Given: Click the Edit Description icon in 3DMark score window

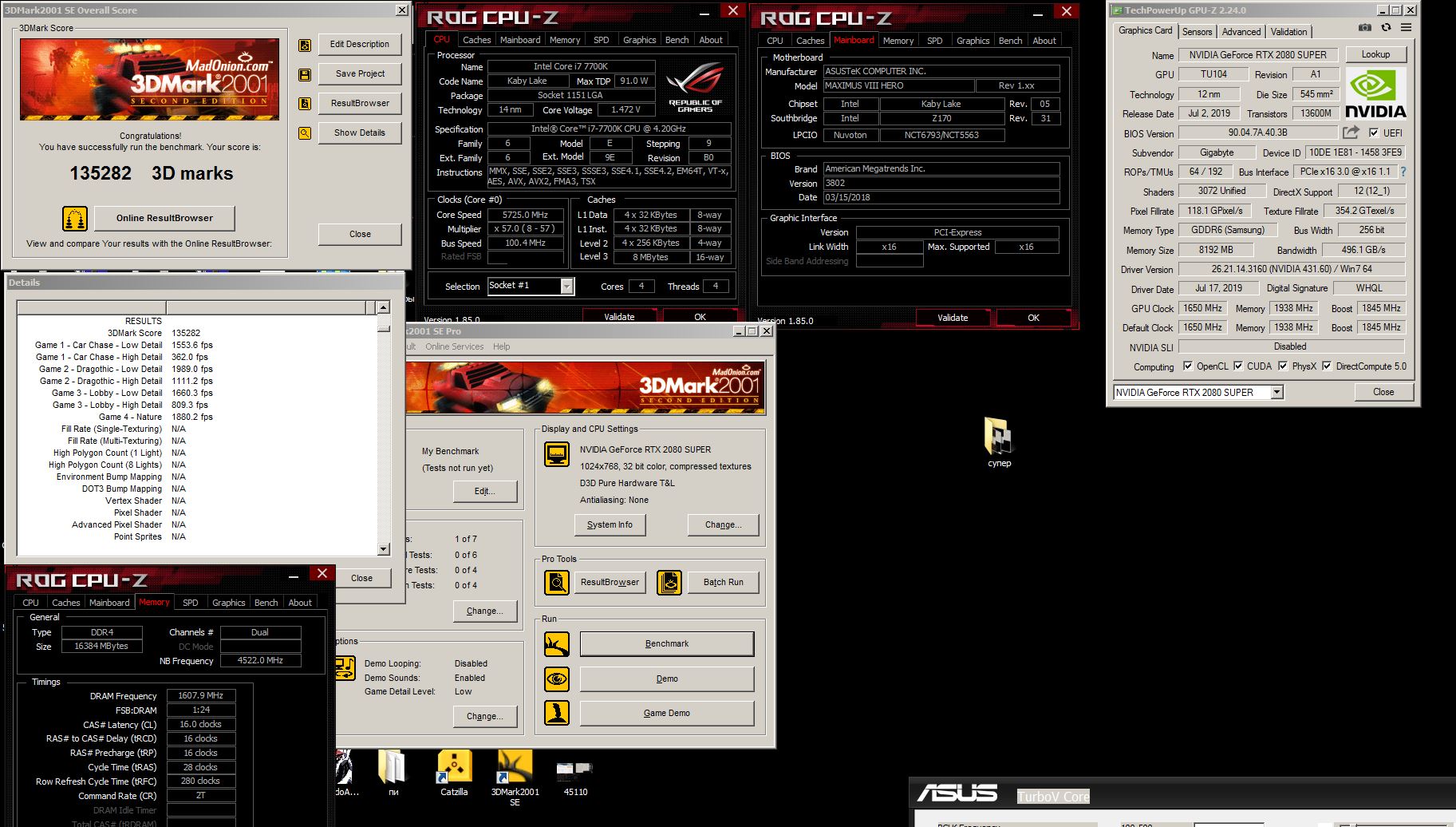Looking at the screenshot, I should (305, 46).
